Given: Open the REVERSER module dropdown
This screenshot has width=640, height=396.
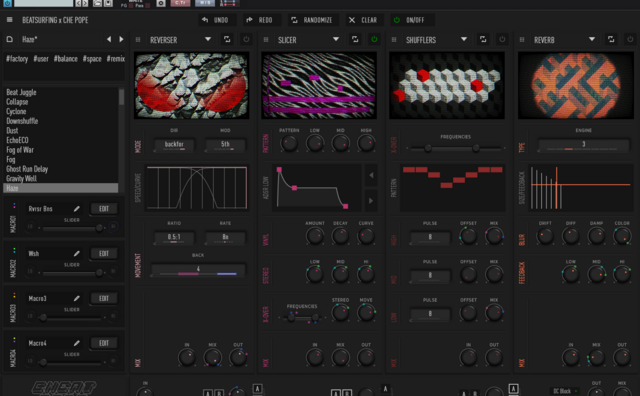Looking at the screenshot, I should coord(208,39).
